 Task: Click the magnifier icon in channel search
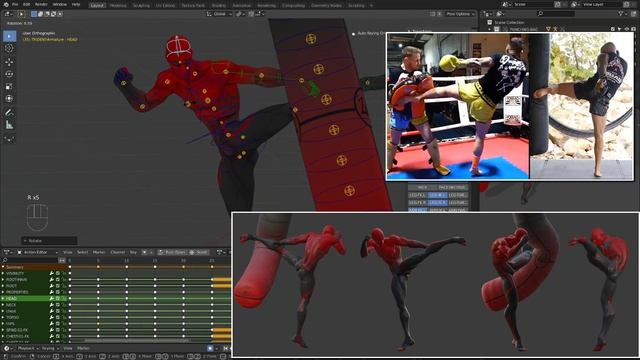tap(5, 260)
